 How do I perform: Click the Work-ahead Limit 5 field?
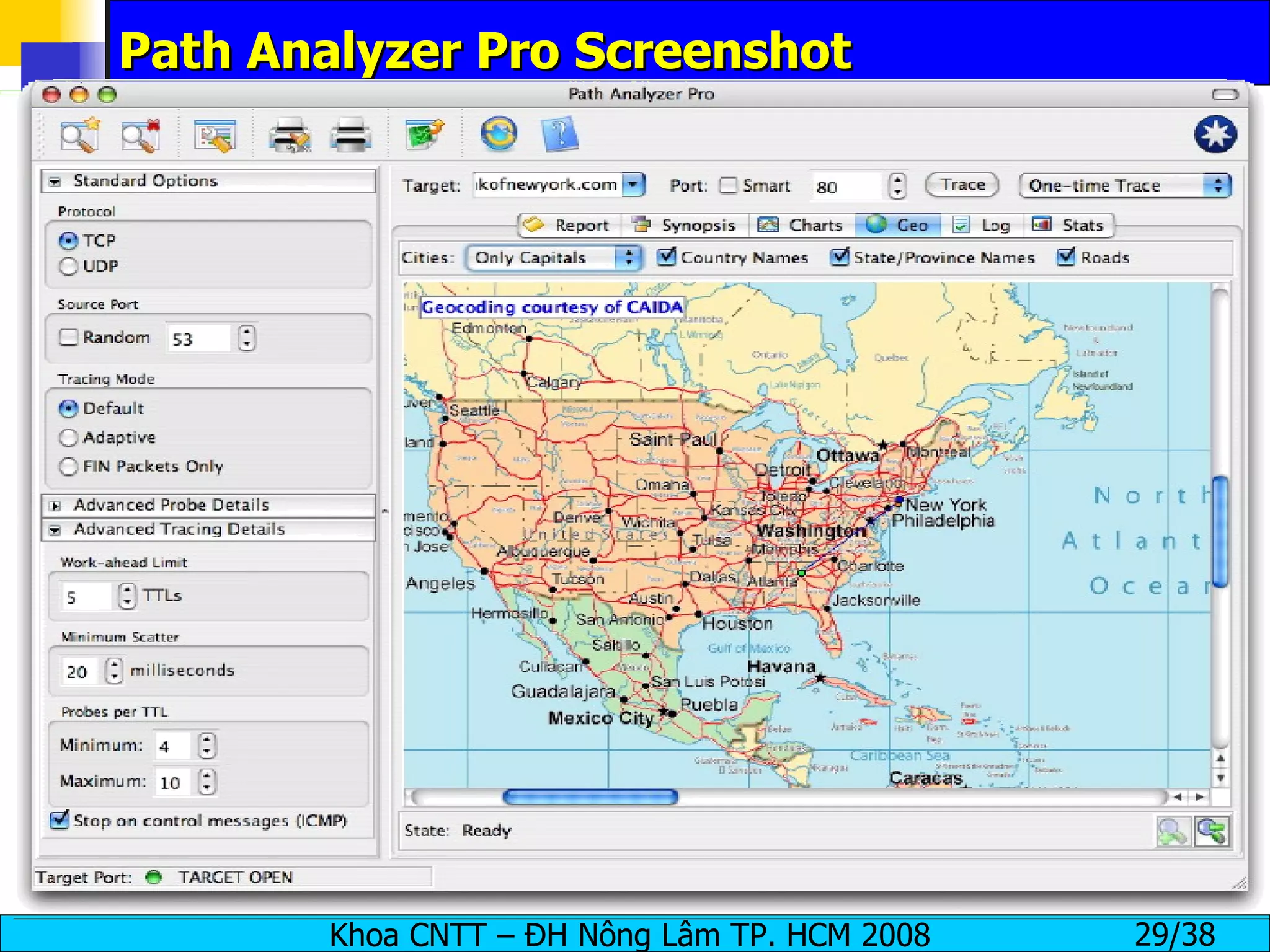86,597
